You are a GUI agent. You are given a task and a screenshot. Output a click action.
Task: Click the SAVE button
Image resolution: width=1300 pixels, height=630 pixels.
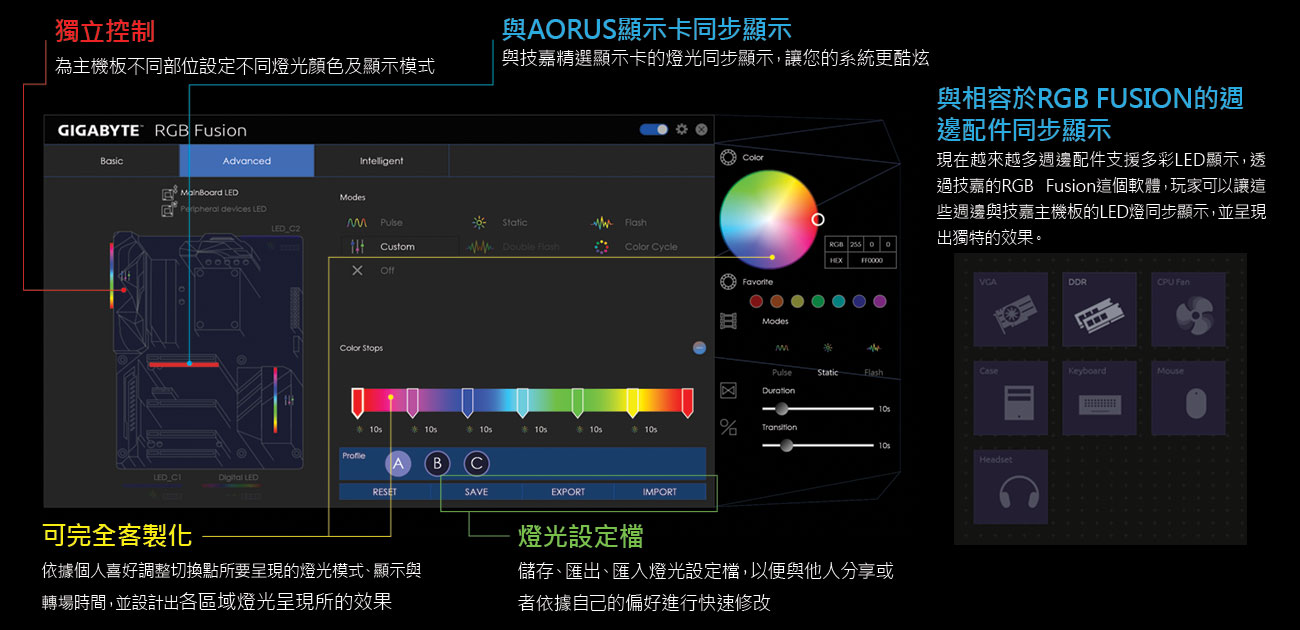point(477,492)
